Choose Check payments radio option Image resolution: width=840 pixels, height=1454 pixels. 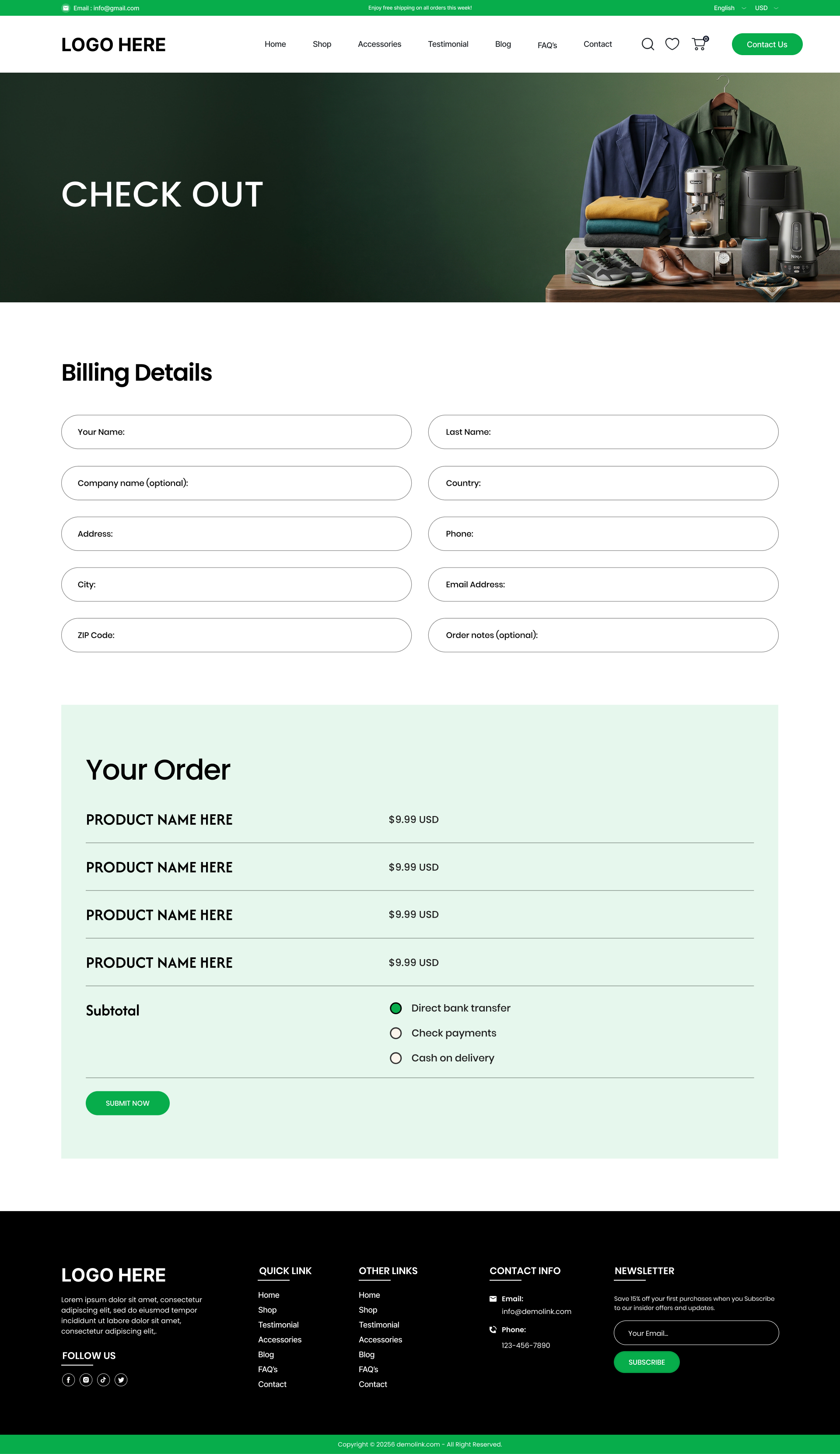point(396,1033)
